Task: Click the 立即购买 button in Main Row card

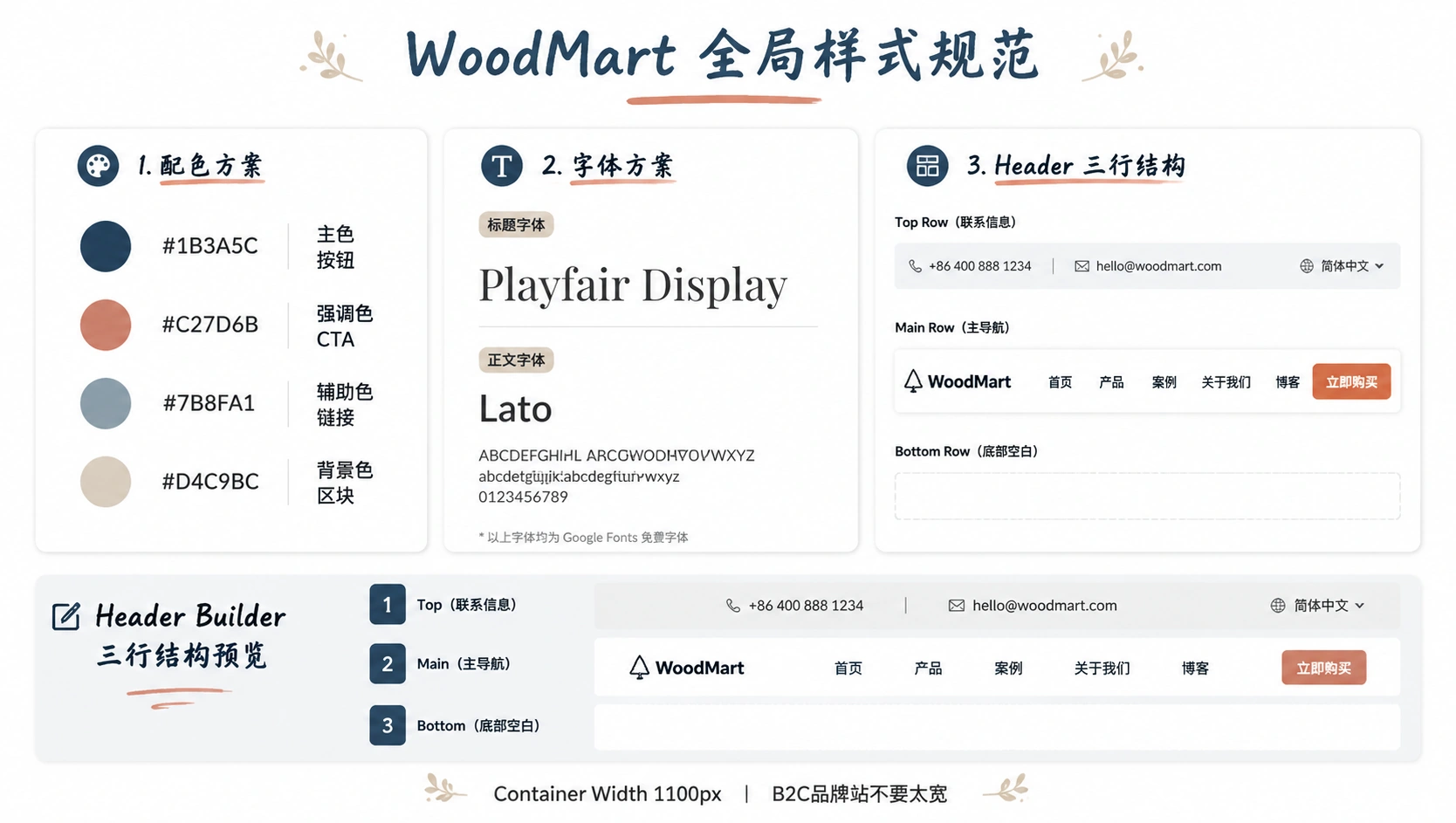Action: (x=1351, y=381)
